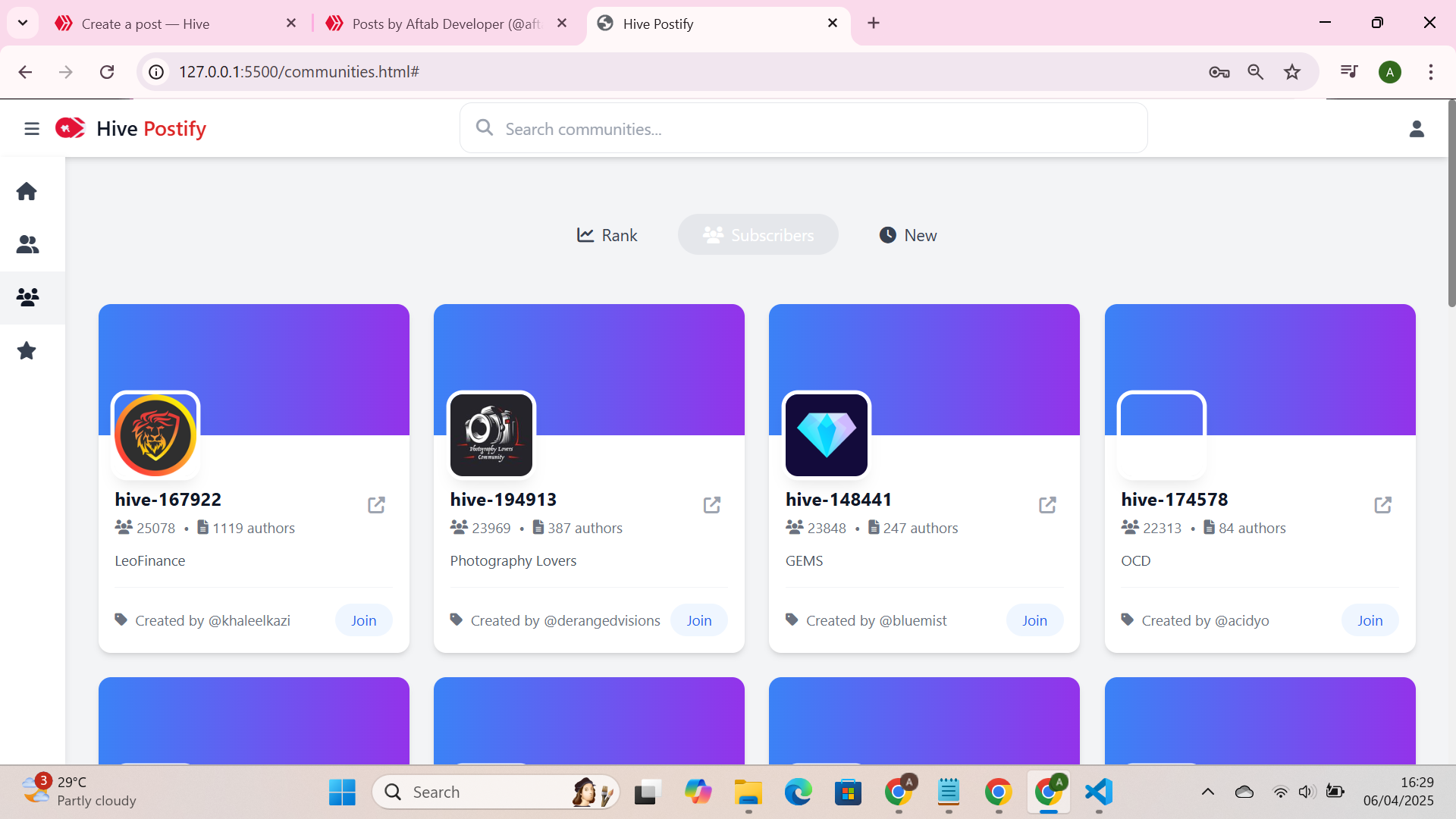
Task: Click the hive-174578 title
Action: click(1174, 500)
